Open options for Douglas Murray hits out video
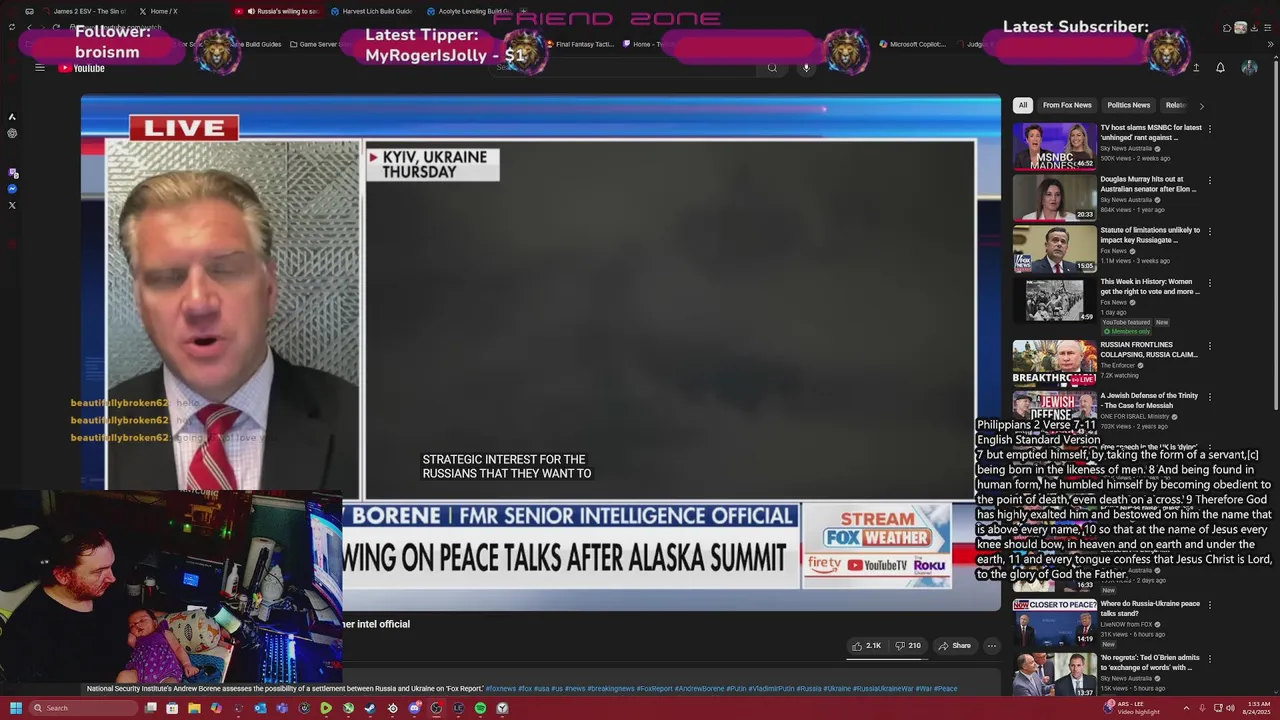This screenshot has width=1280, height=720. [x=1210, y=181]
